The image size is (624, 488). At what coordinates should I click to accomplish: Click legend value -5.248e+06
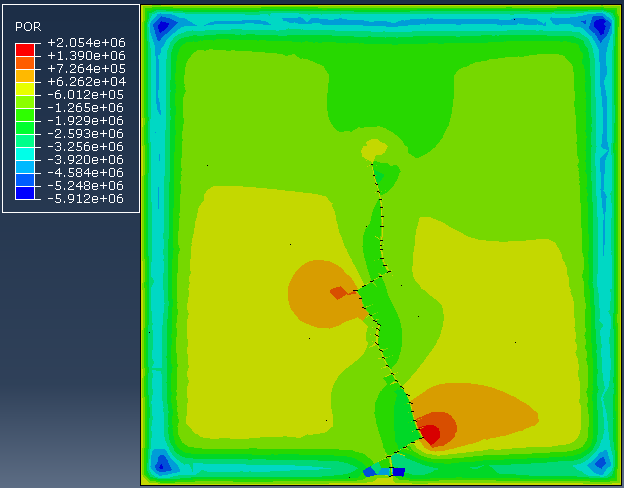coord(85,186)
